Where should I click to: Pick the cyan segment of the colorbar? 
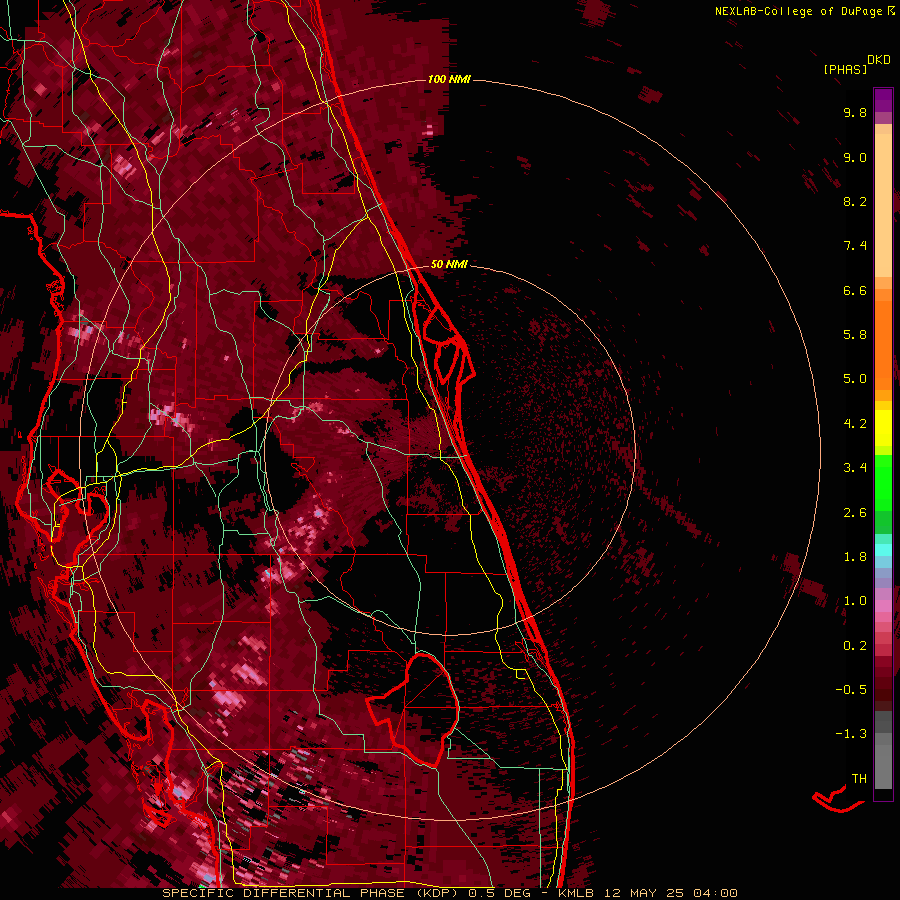tap(883, 550)
